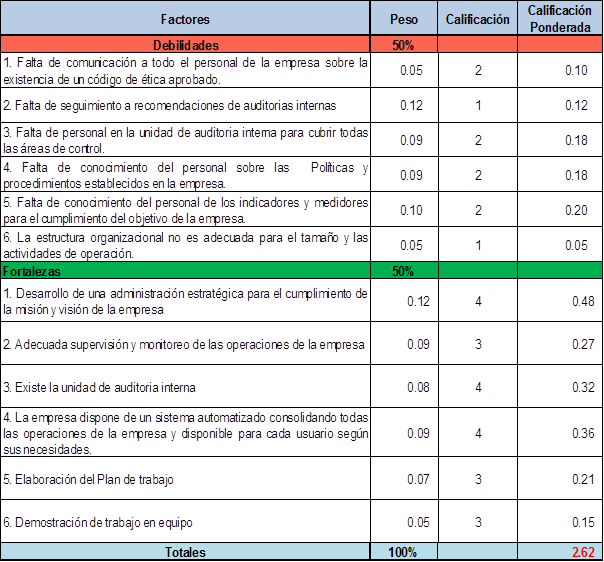Click the estructura organizacional weakness description
The image size is (604, 562).
[x=185, y=246]
